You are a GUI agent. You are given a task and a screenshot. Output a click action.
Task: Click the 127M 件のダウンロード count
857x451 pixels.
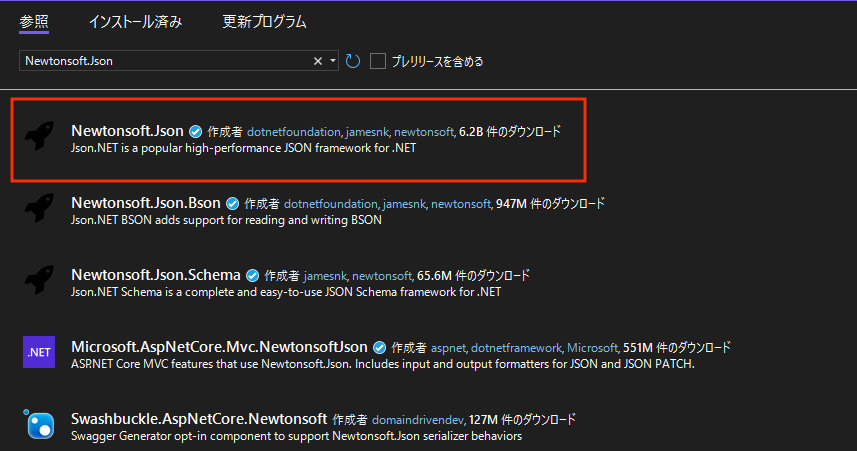click(x=523, y=420)
